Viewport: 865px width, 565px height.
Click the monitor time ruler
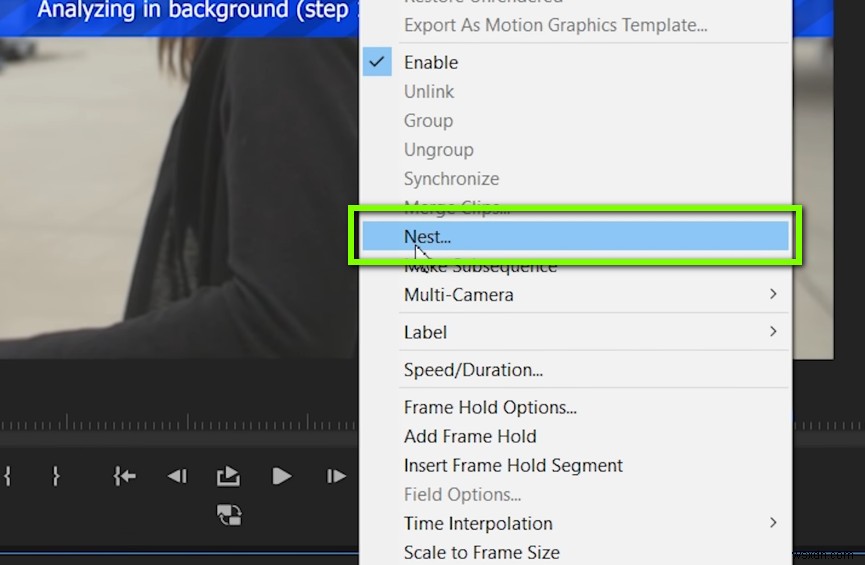[179, 423]
